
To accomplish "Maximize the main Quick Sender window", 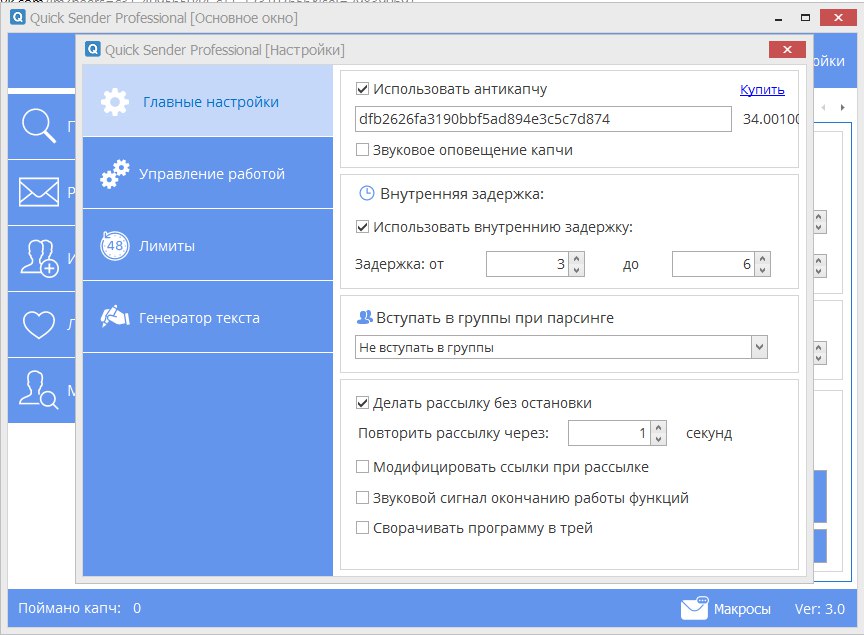I will 805,18.
